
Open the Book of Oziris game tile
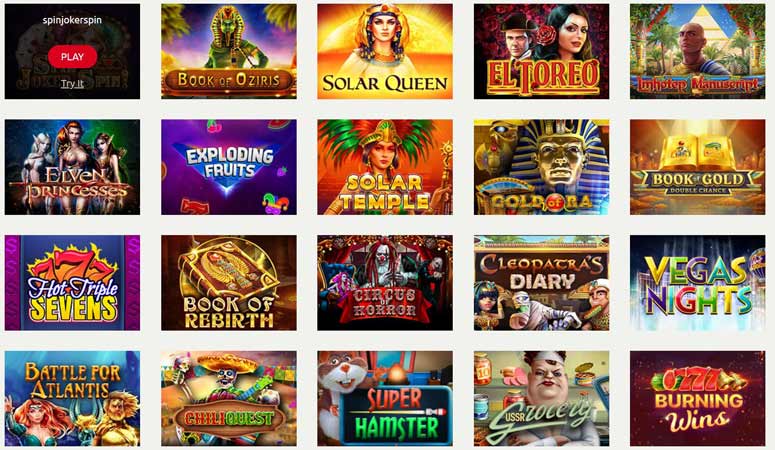click(229, 51)
